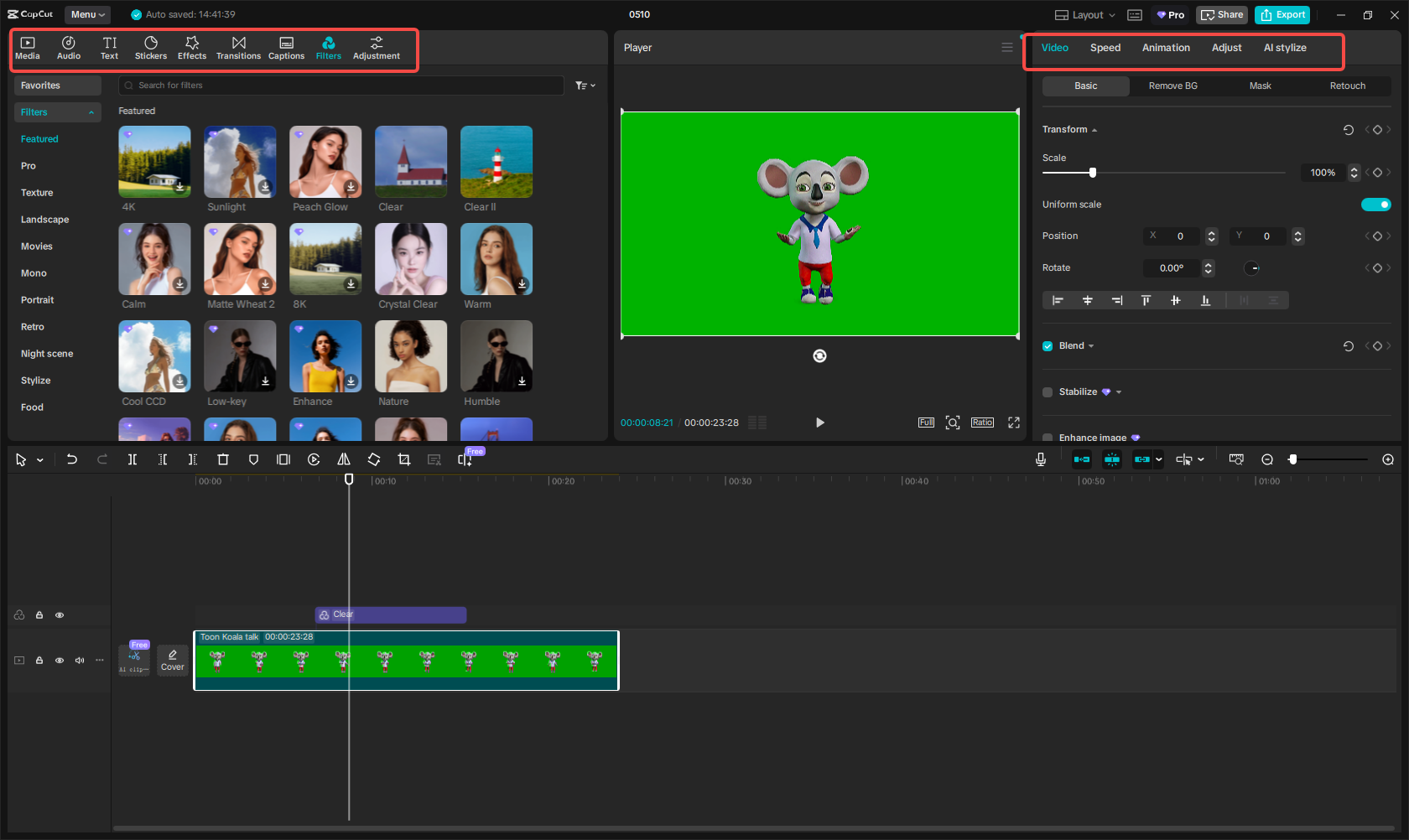Open the Crop tool
This screenshot has width=1409, height=840.
tap(404, 459)
